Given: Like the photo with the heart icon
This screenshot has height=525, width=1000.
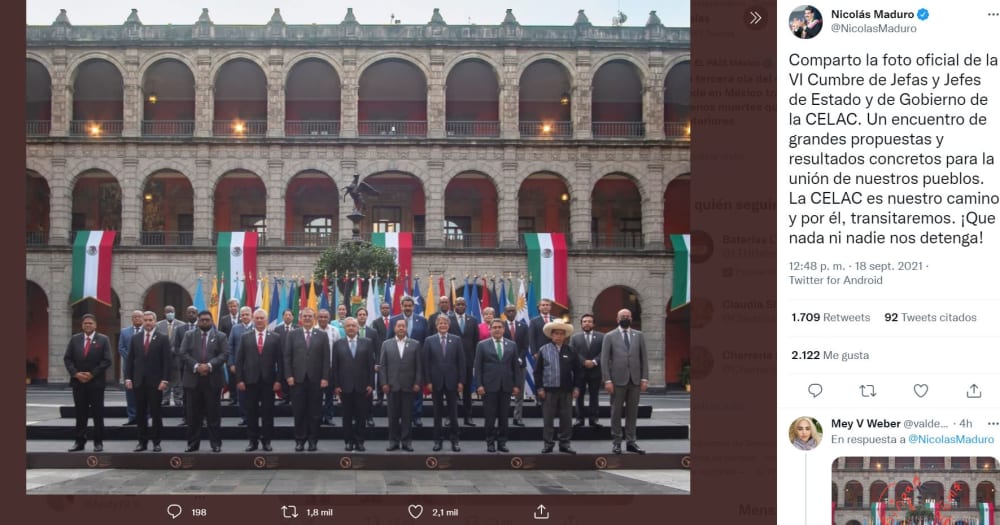Looking at the screenshot, I should [x=415, y=512].
